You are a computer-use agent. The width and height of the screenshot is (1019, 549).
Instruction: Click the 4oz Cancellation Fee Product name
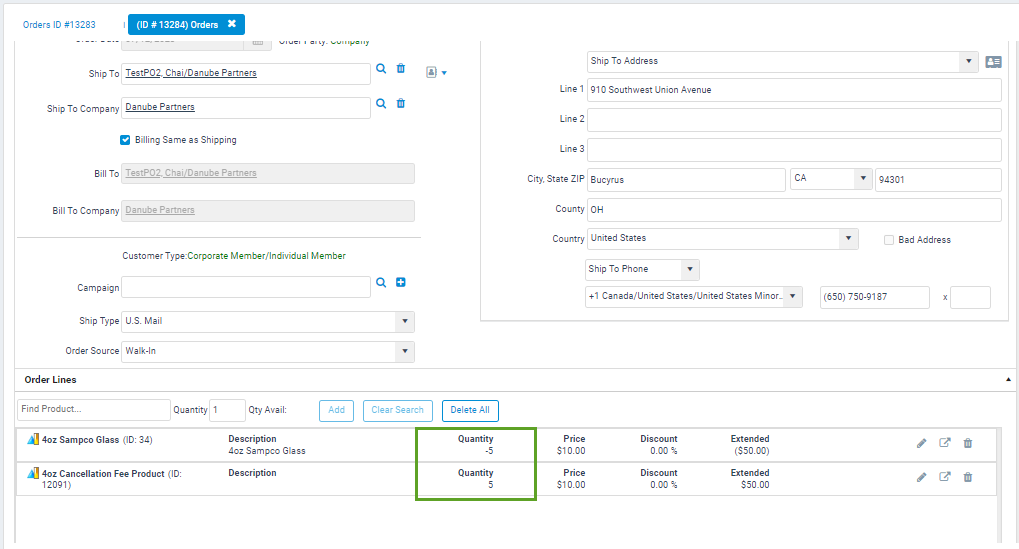point(103,474)
